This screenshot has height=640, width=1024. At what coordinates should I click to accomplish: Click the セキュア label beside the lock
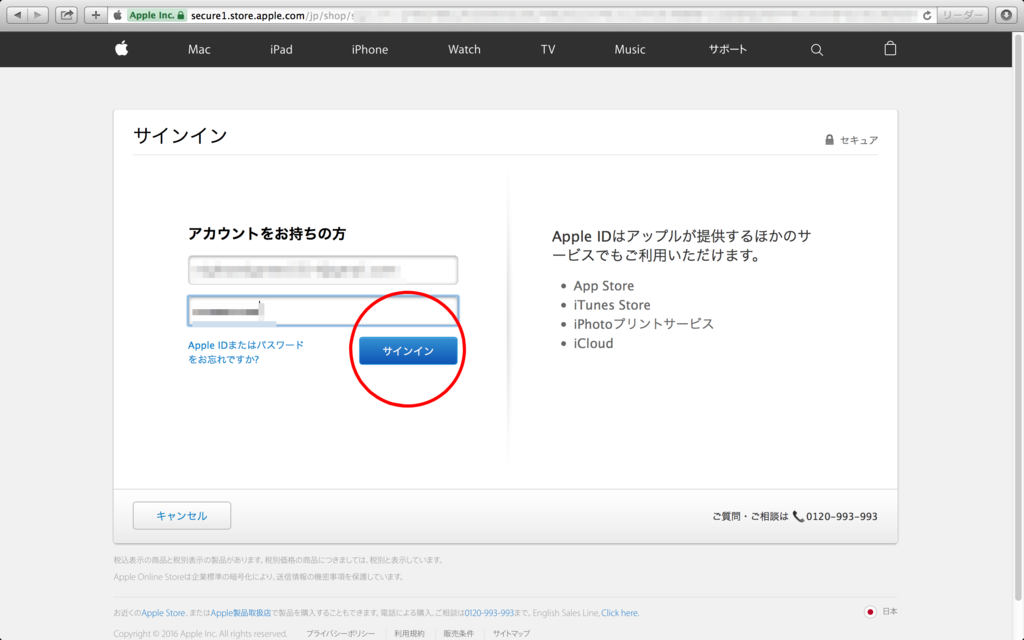[858, 140]
